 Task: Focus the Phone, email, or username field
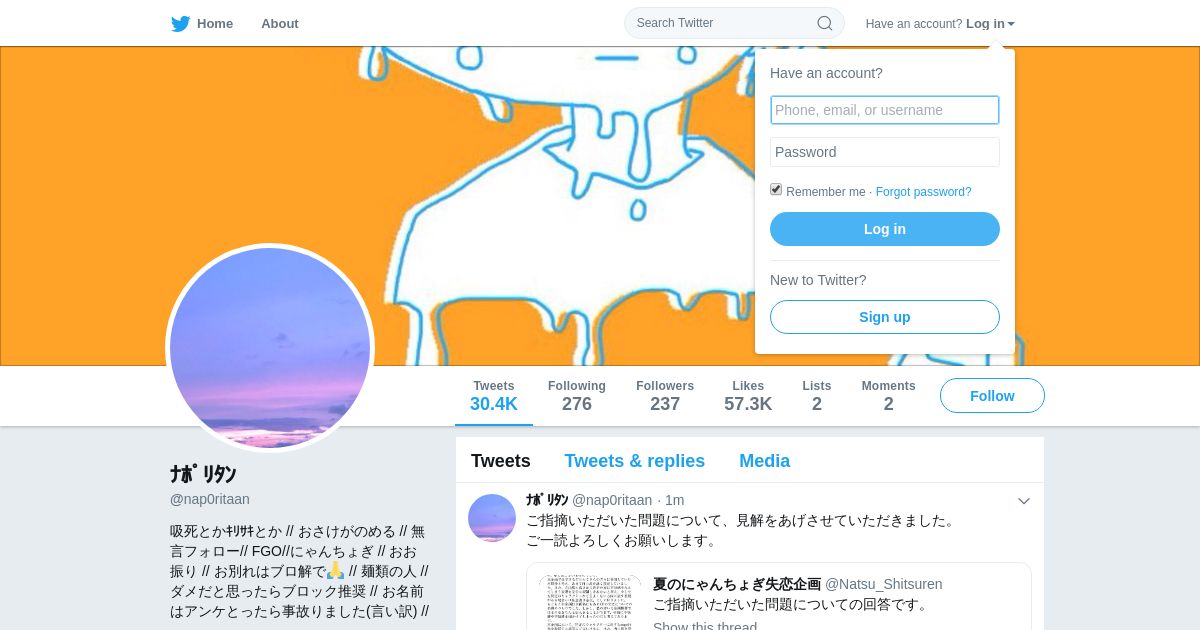tap(885, 110)
